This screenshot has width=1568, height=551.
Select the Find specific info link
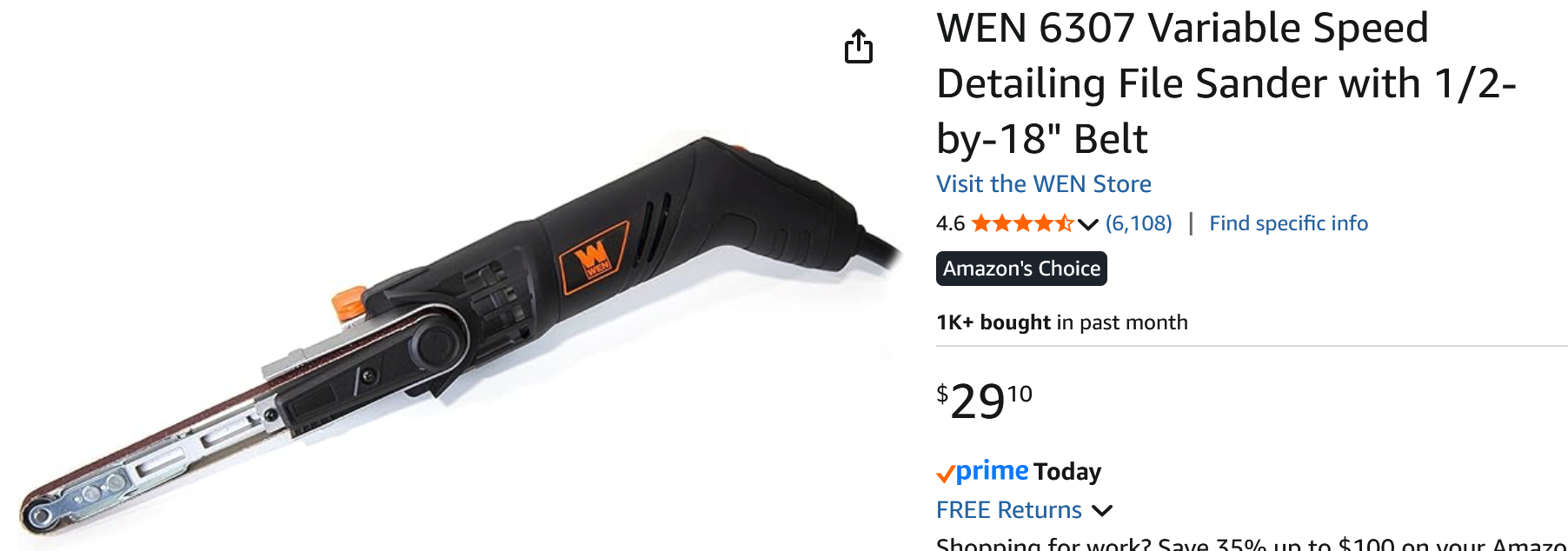tap(1288, 223)
